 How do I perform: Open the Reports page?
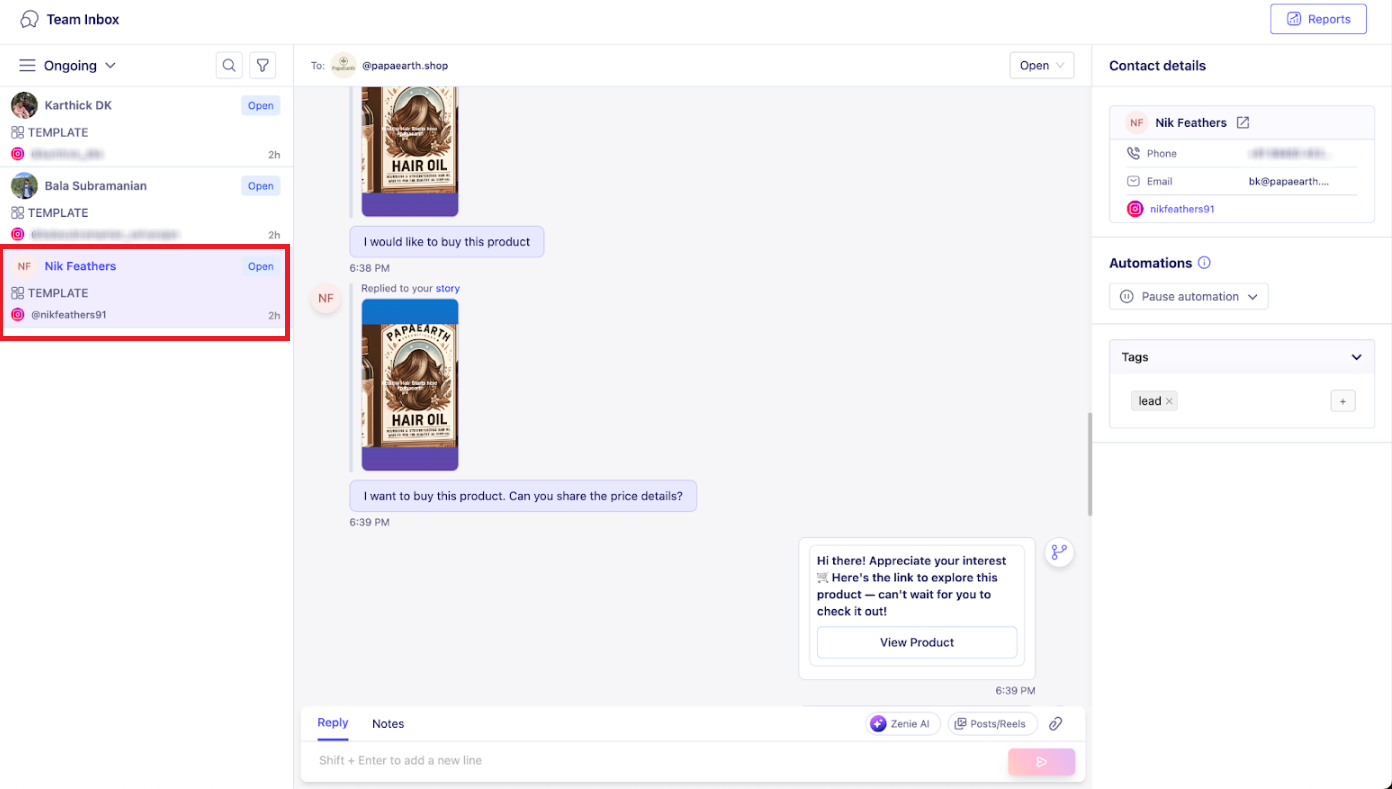click(x=1318, y=19)
